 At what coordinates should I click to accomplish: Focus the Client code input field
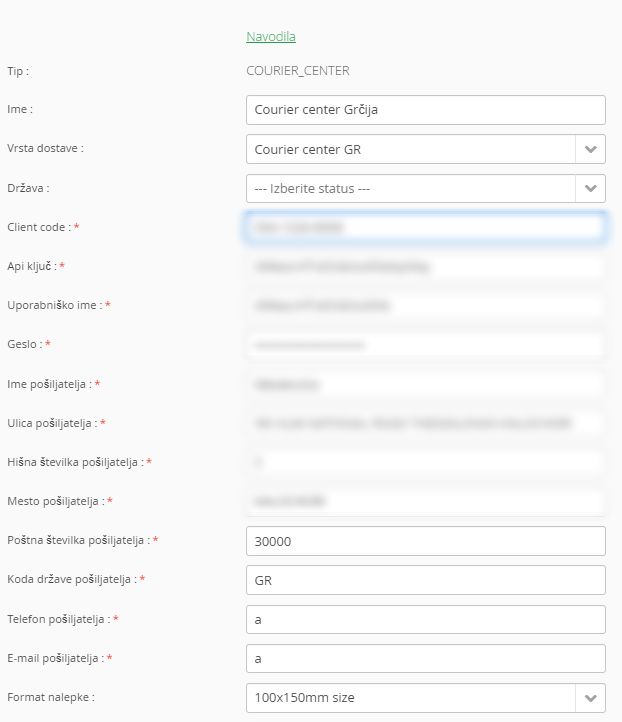(x=425, y=227)
